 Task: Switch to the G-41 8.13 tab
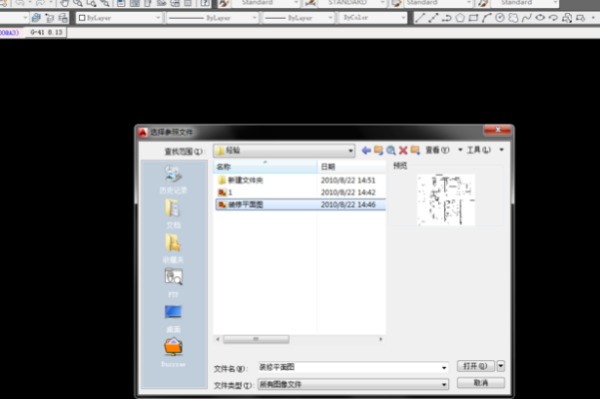[x=46, y=33]
